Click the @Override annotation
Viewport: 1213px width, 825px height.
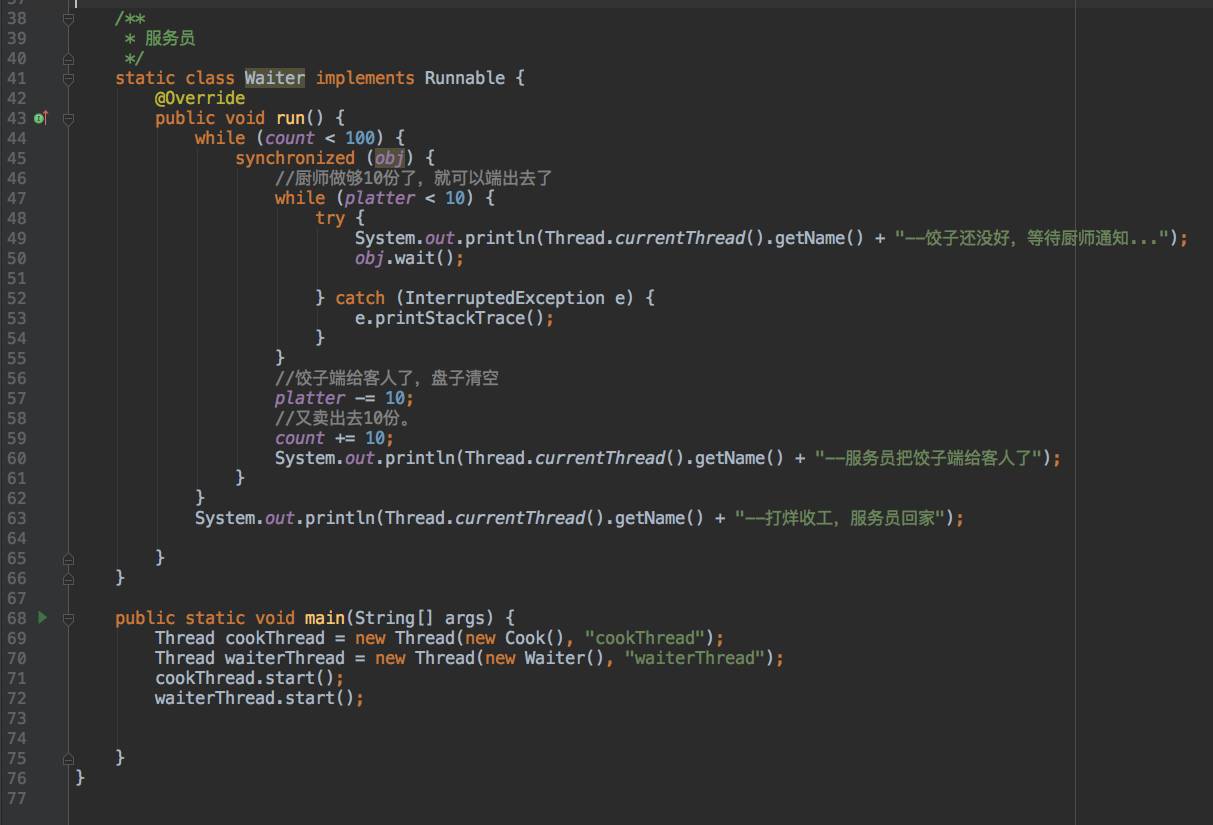tap(200, 98)
